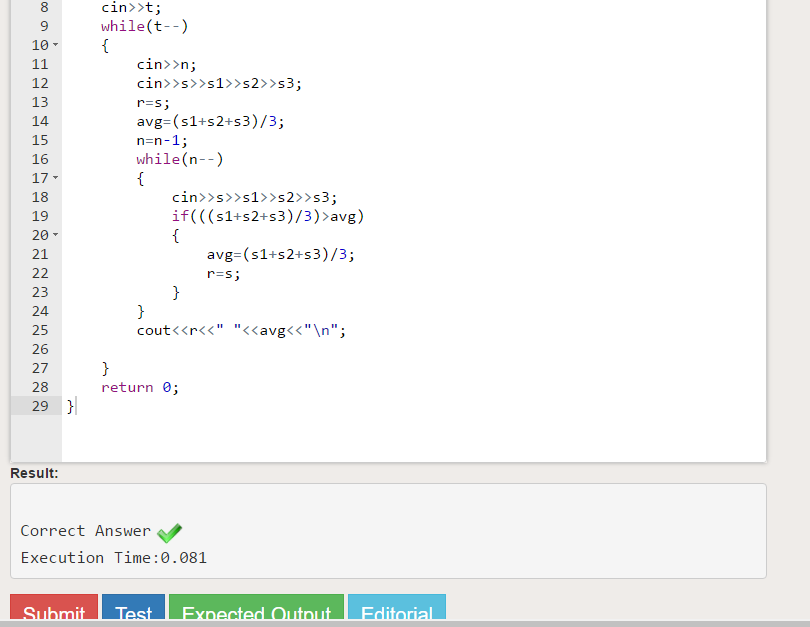This screenshot has height=627, width=810.
Task: Click the closing brace on line 29
Action: [68, 406]
